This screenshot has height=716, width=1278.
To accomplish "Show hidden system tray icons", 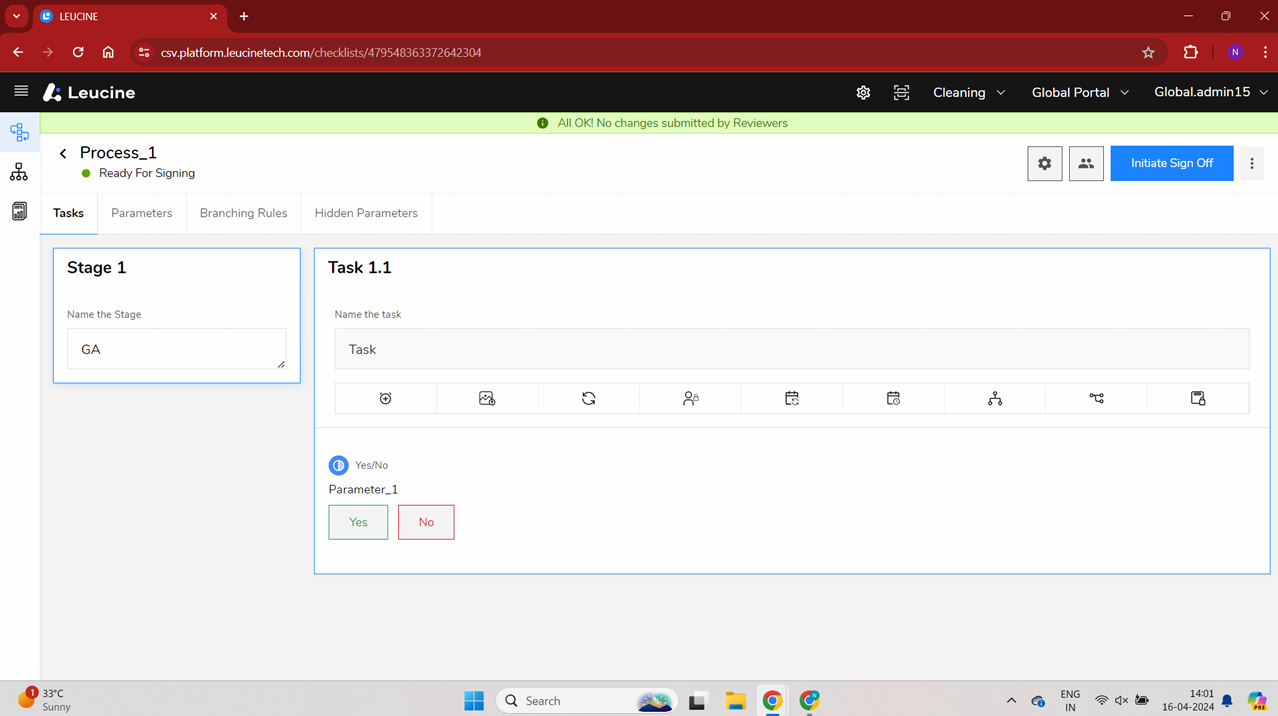I will (x=1011, y=701).
